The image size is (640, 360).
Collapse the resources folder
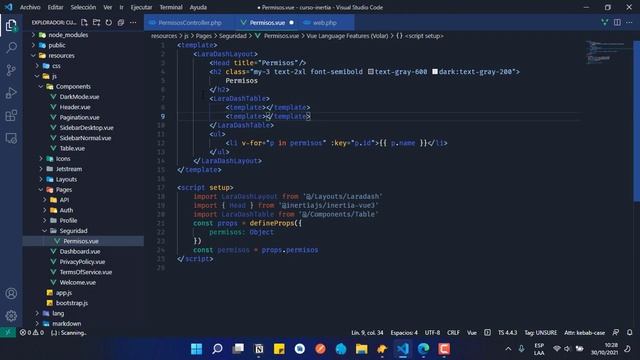pos(33,56)
